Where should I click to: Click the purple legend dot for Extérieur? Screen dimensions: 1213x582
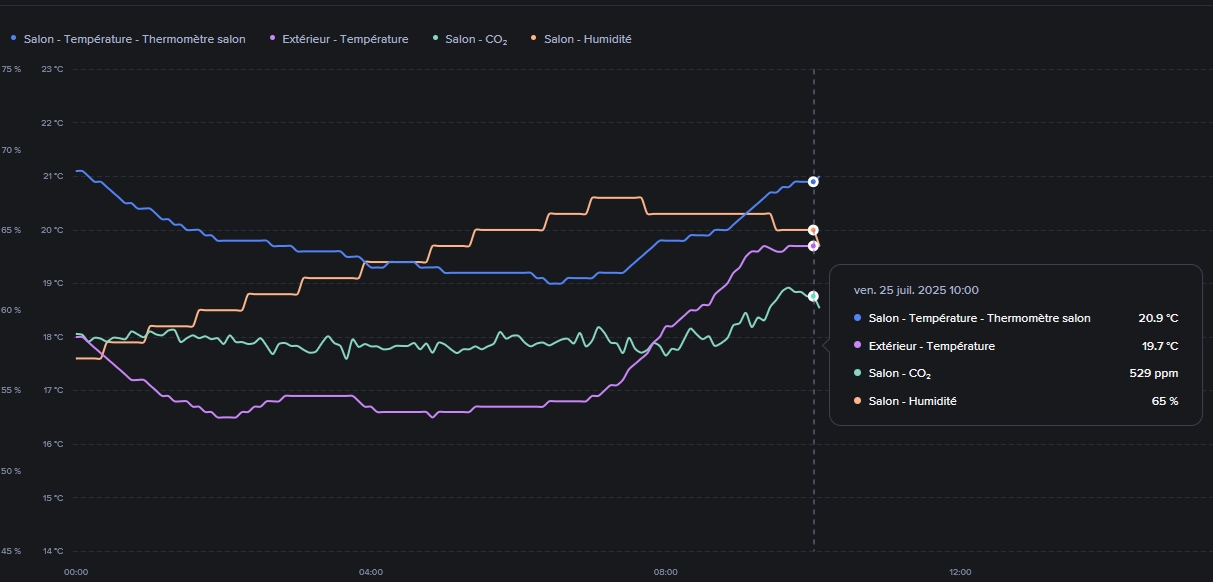273,39
